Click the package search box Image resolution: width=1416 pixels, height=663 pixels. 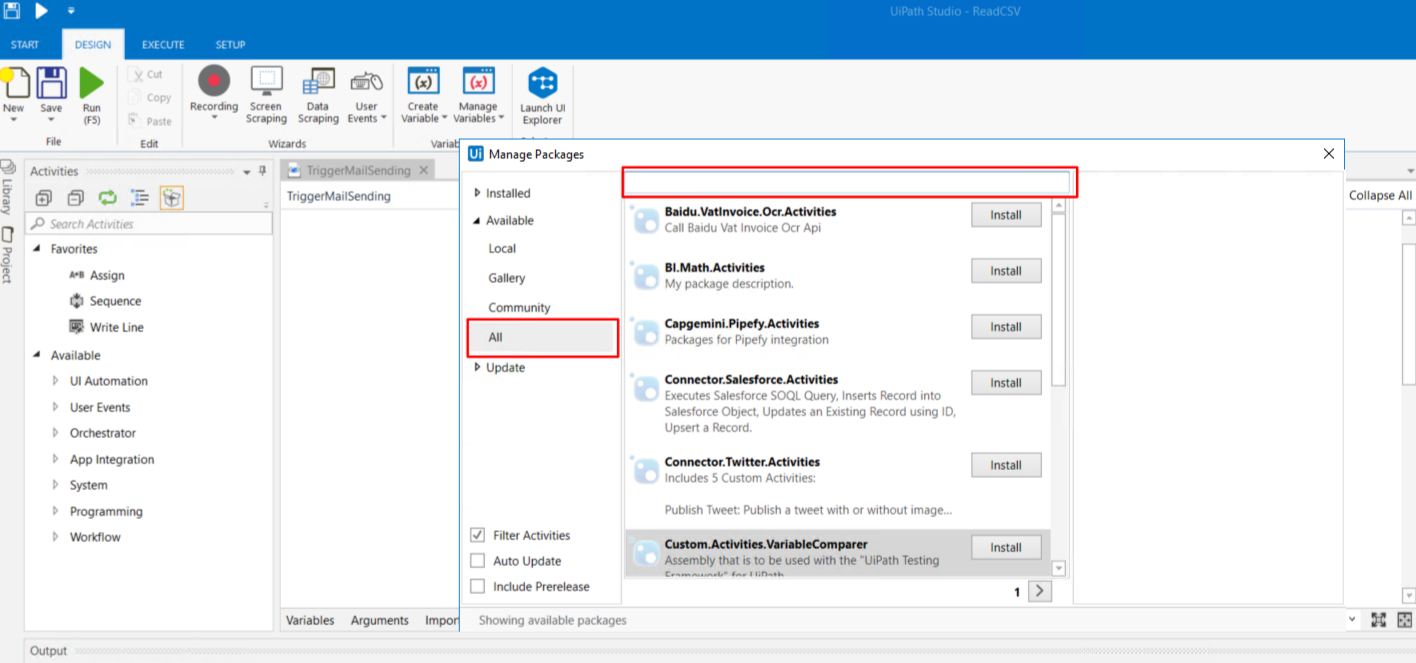coord(848,183)
